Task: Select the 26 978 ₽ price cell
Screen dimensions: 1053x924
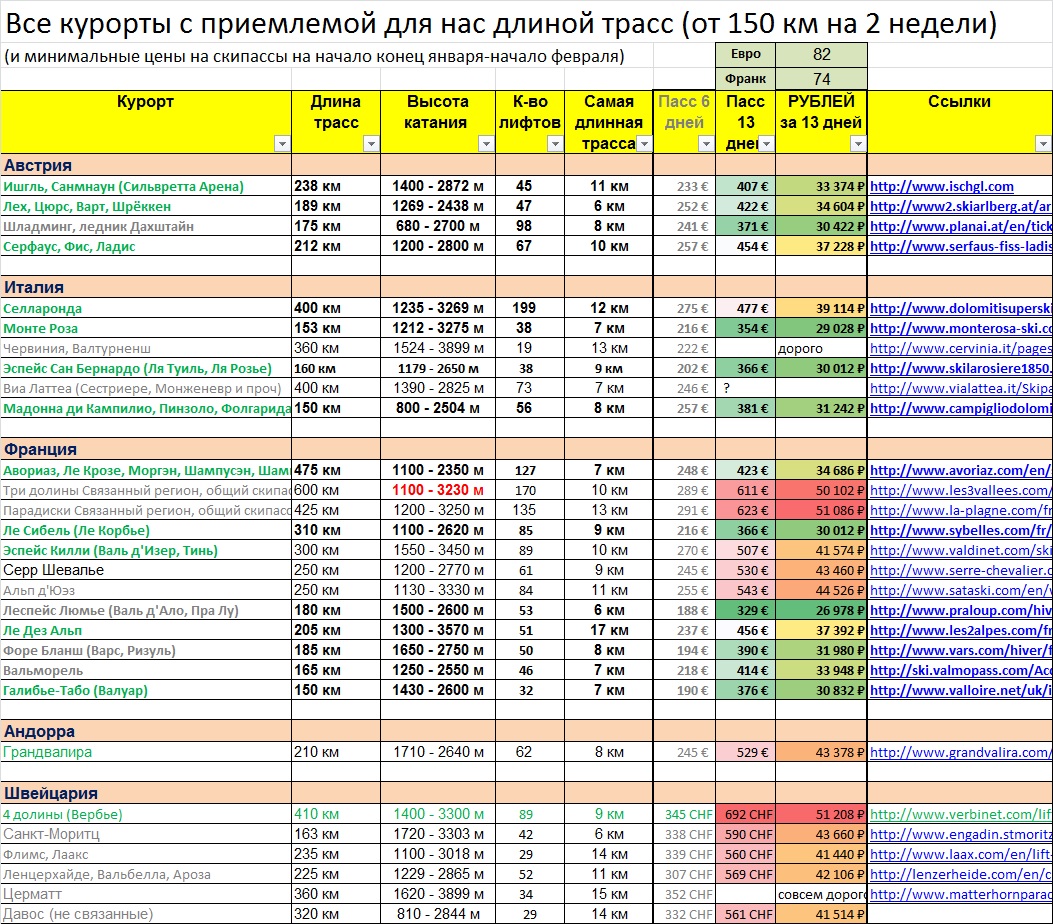Action: 821,610
